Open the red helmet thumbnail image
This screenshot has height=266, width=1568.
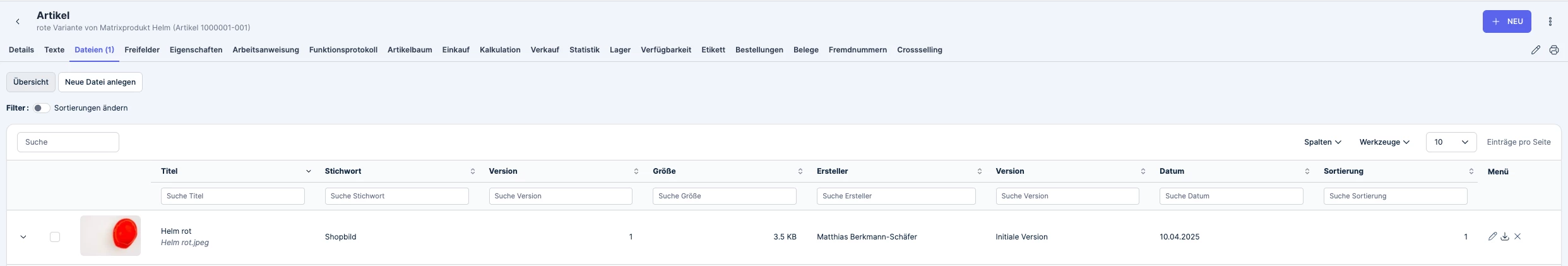pyautogui.click(x=110, y=236)
